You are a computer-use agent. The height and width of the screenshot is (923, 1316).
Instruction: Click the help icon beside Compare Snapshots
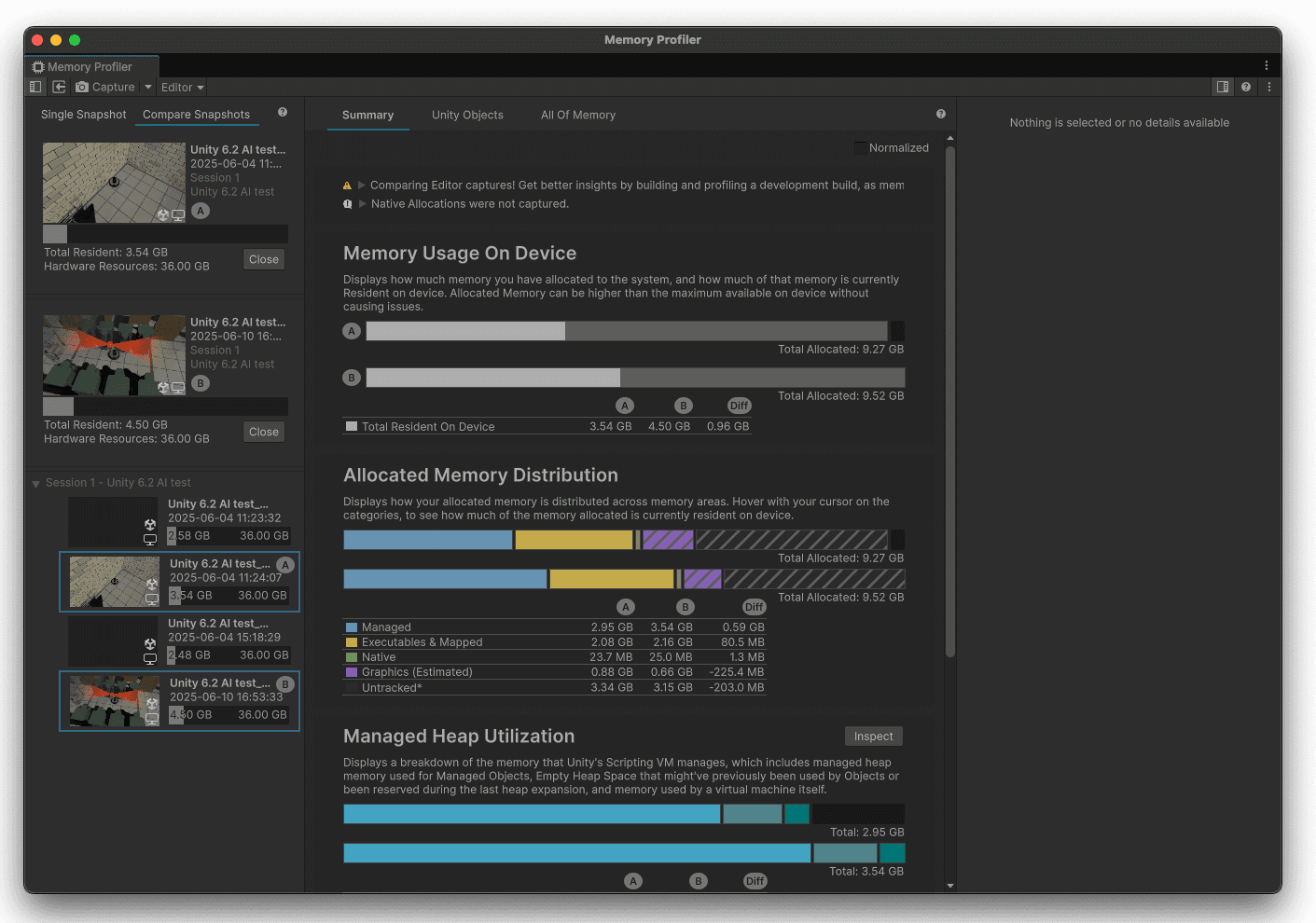(x=282, y=112)
